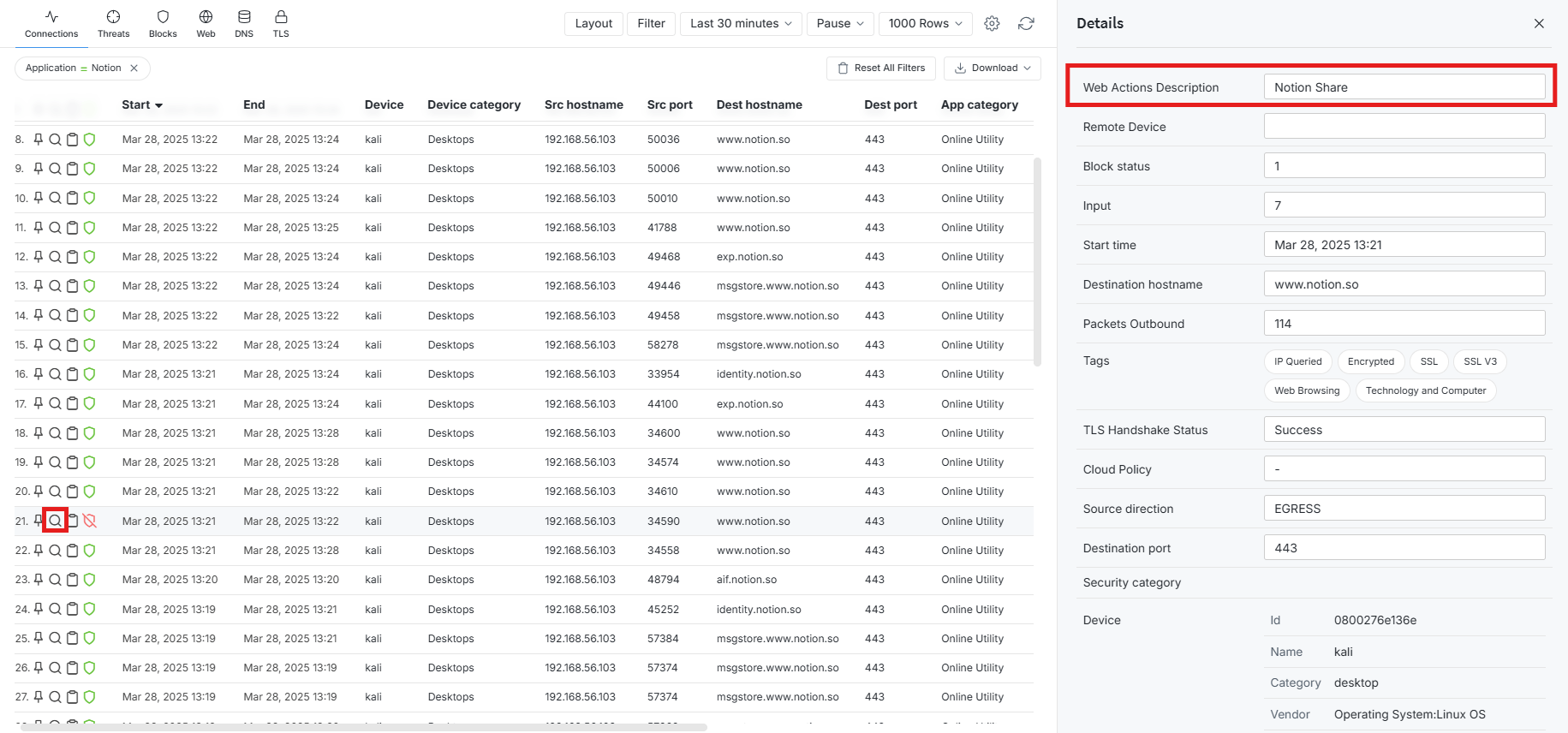
Task: Click the Web Browsing tag
Action: [x=1307, y=390]
